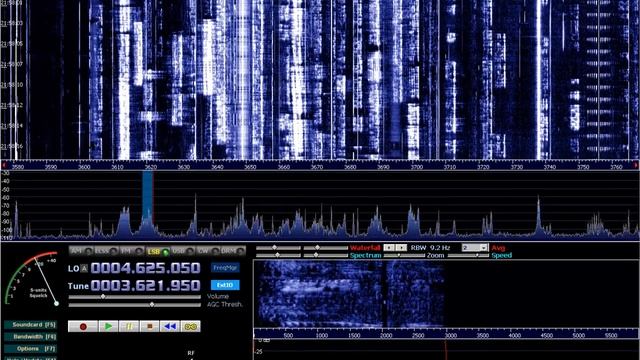Click the Waterfall label
The height and width of the screenshot is (360, 640).
365,248
